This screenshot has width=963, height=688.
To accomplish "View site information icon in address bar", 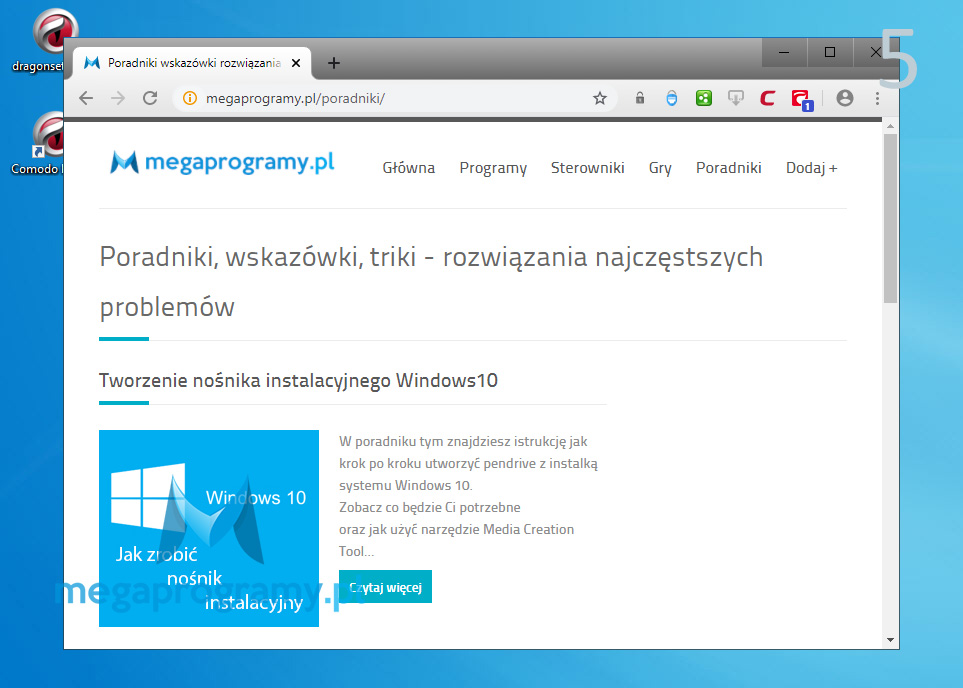I will [190, 98].
